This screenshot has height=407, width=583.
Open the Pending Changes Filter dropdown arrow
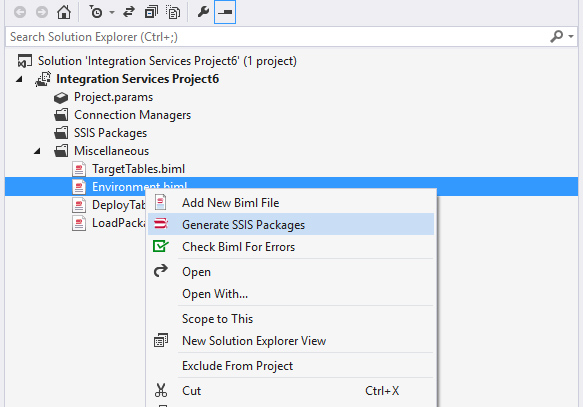(x=112, y=13)
